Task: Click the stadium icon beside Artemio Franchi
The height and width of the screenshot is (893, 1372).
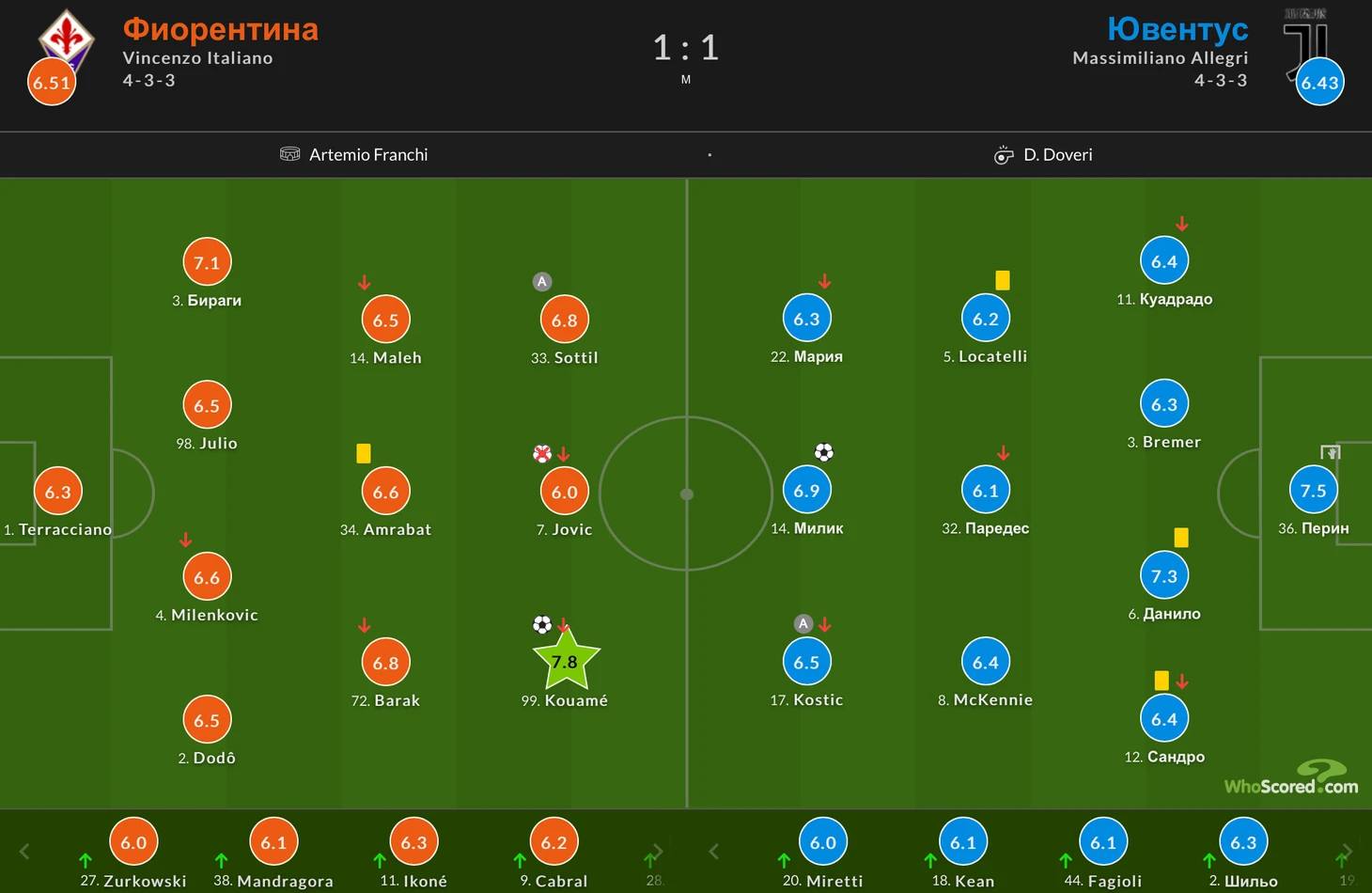Action: pos(290,154)
